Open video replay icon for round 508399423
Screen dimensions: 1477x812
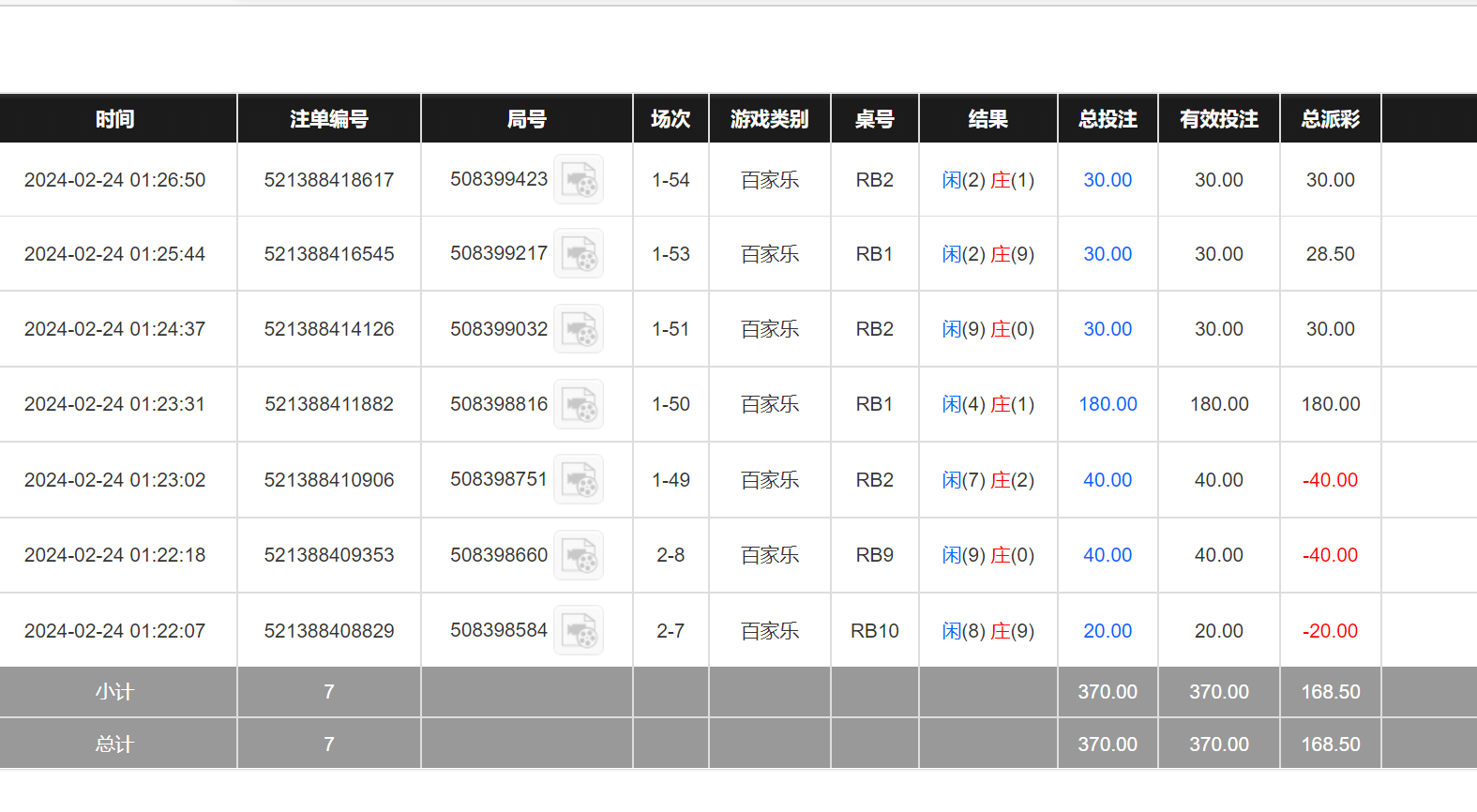[x=579, y=179]
